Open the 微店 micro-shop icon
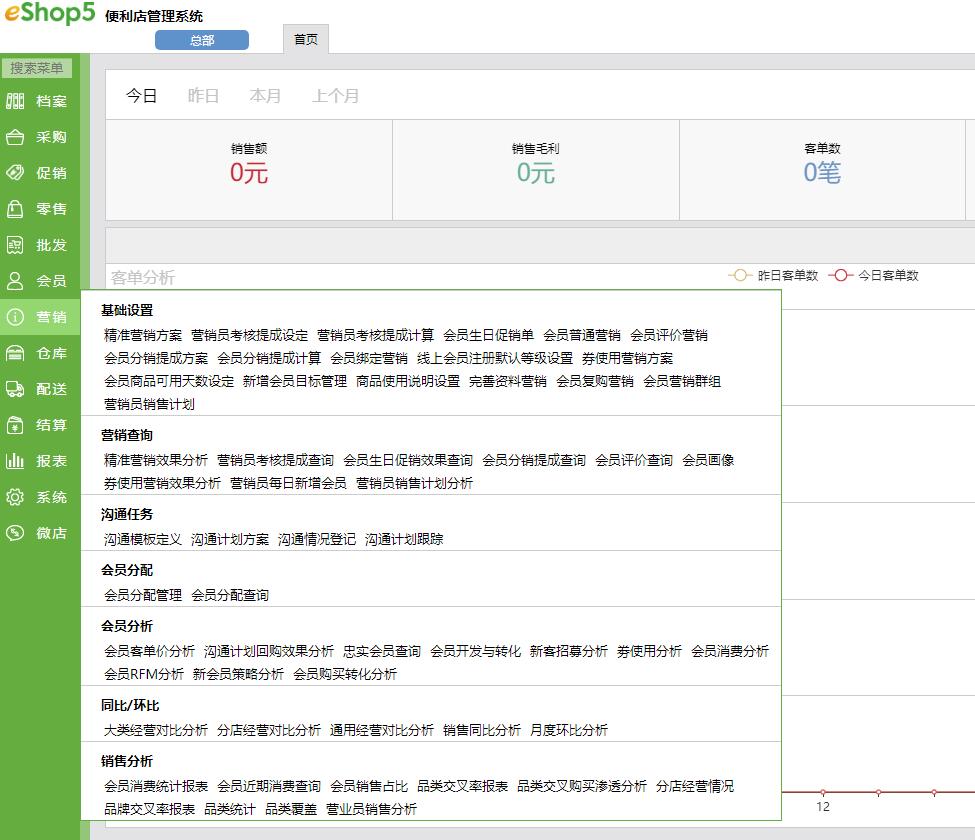Image resolution: width=975 pixels, height=840 pixels. (x=15, y=533)
